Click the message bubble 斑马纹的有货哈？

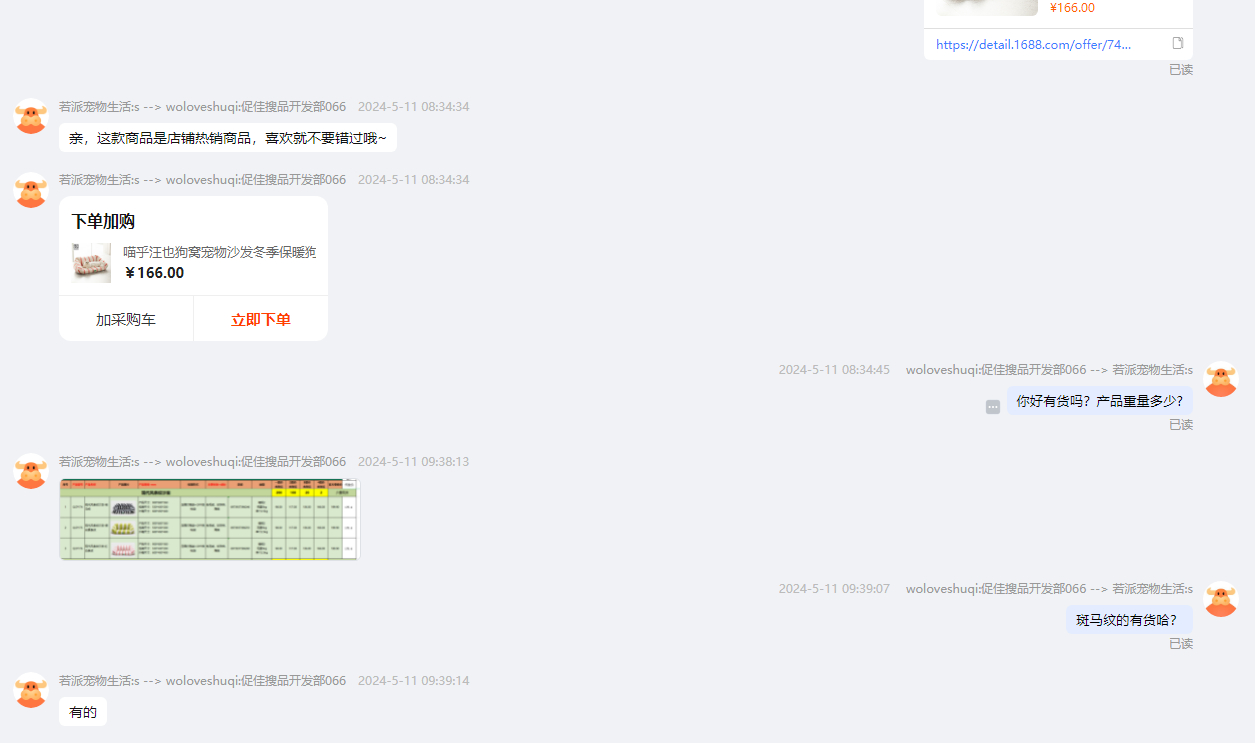1129,620
